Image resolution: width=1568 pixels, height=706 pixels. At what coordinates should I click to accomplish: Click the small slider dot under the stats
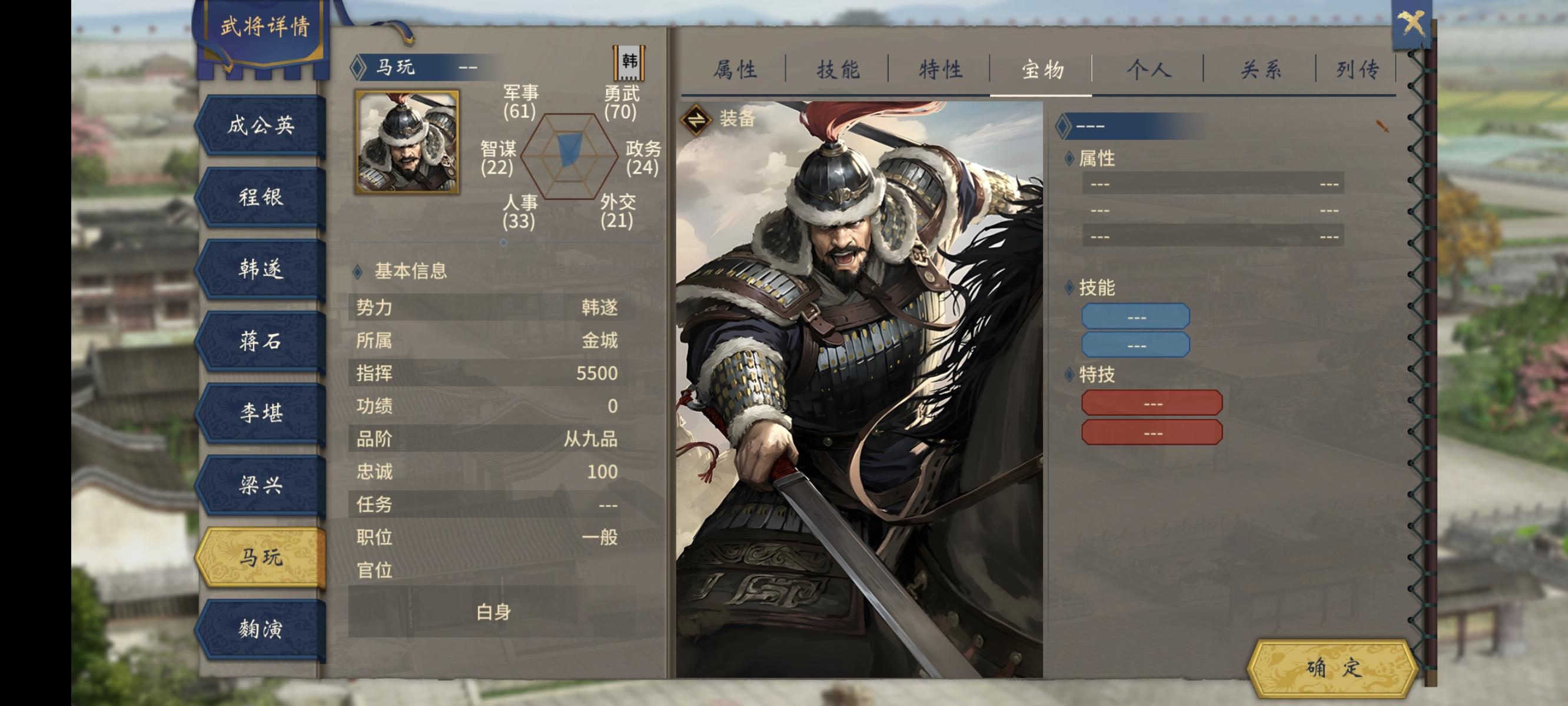(x=503, y=242)
